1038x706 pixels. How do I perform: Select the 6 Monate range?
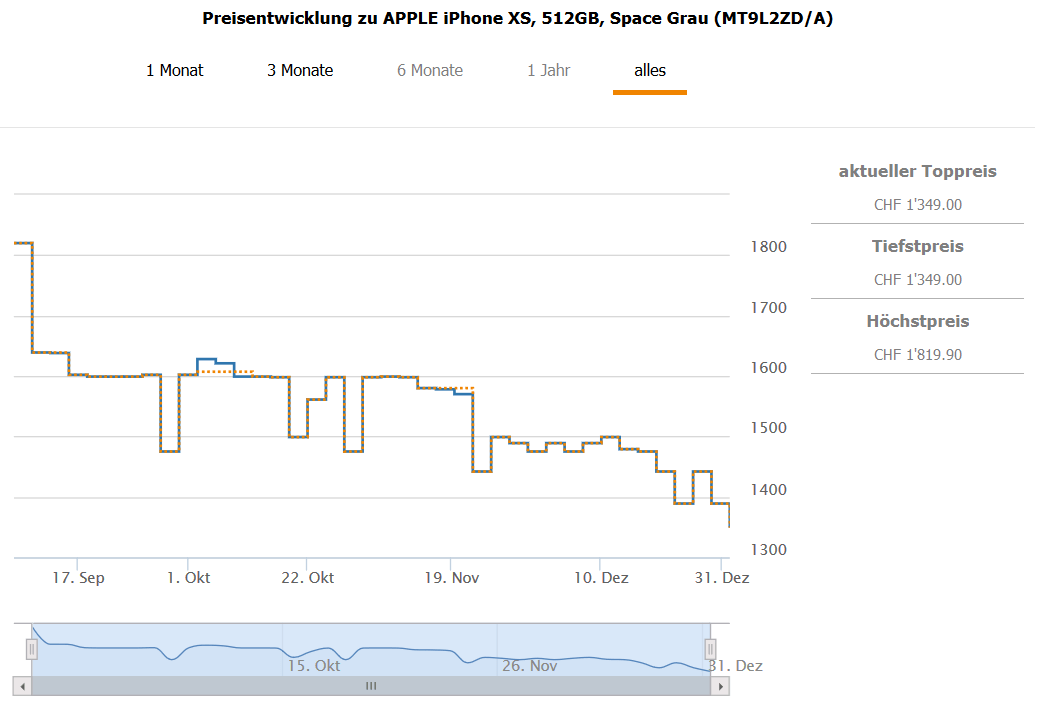(430, 70)
